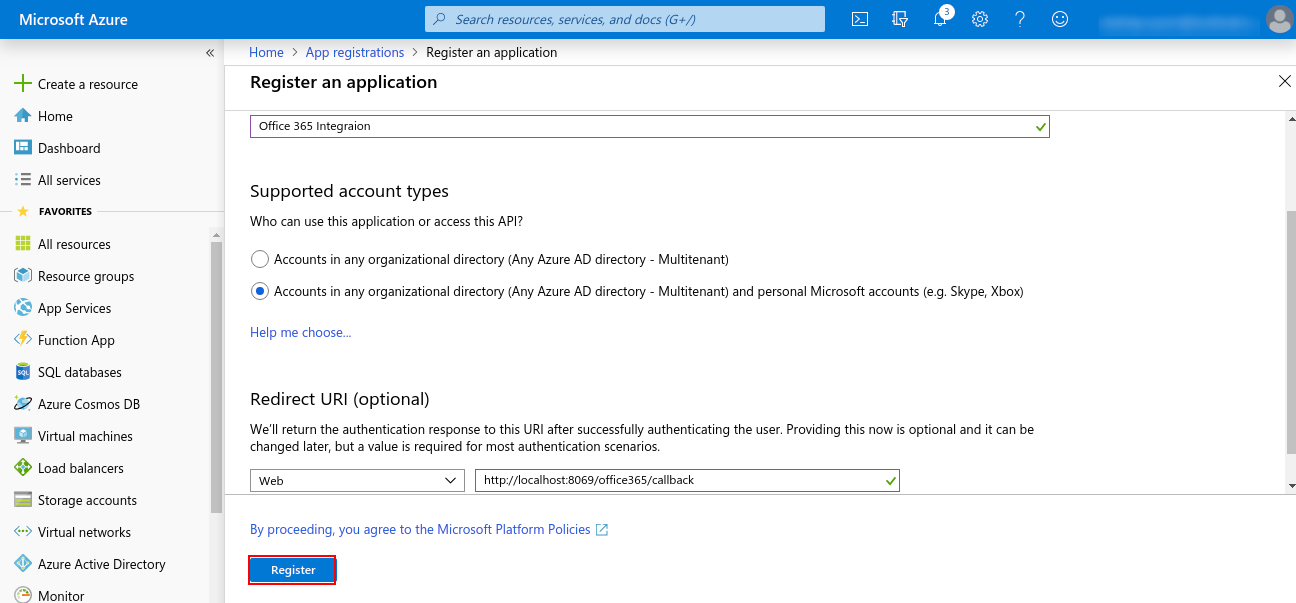Select Multitenant and personal Microsoft accounts option
1296x603 pixels.
point(260,291)
